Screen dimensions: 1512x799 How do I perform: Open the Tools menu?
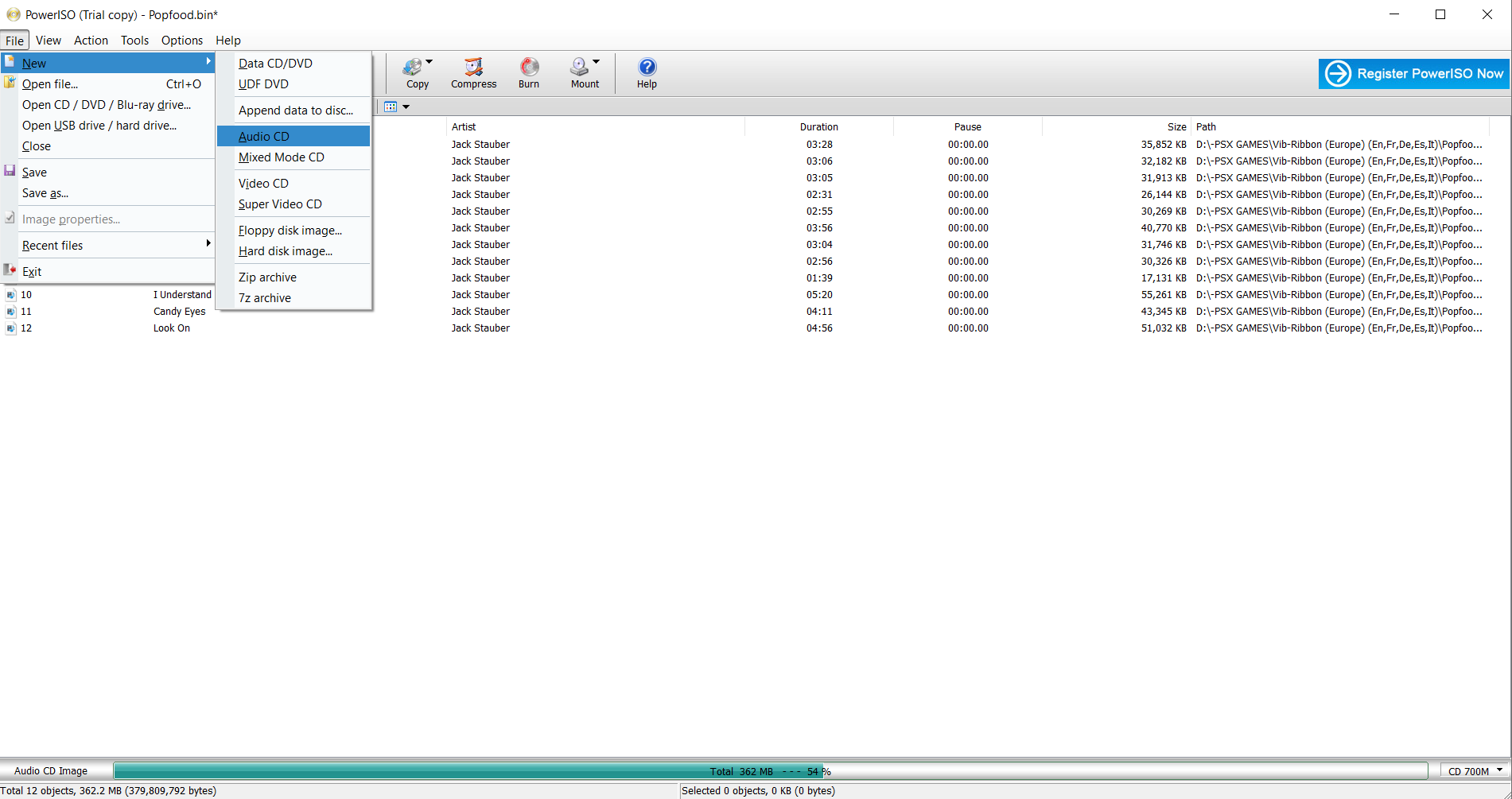click(x=135, y=41)
